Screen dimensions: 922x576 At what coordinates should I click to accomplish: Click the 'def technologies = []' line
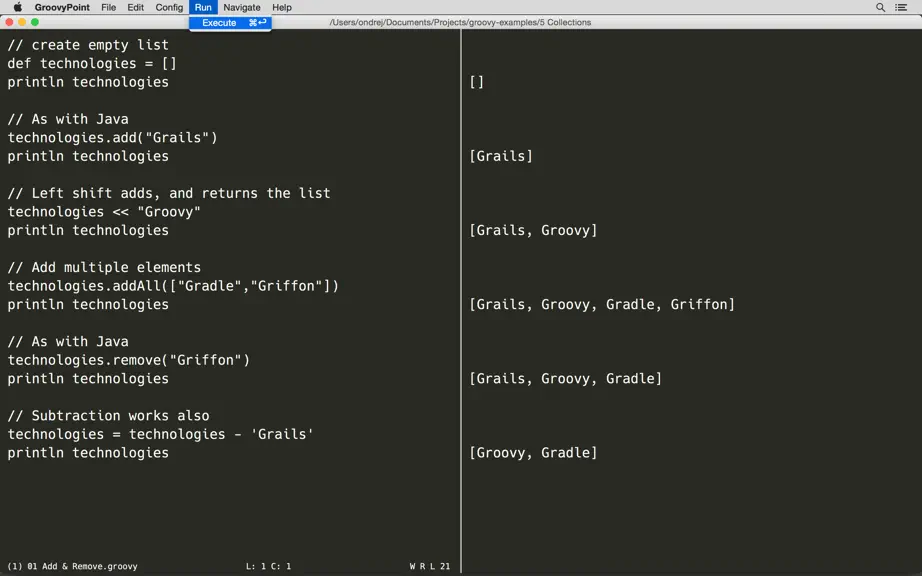tap(92, 63)
